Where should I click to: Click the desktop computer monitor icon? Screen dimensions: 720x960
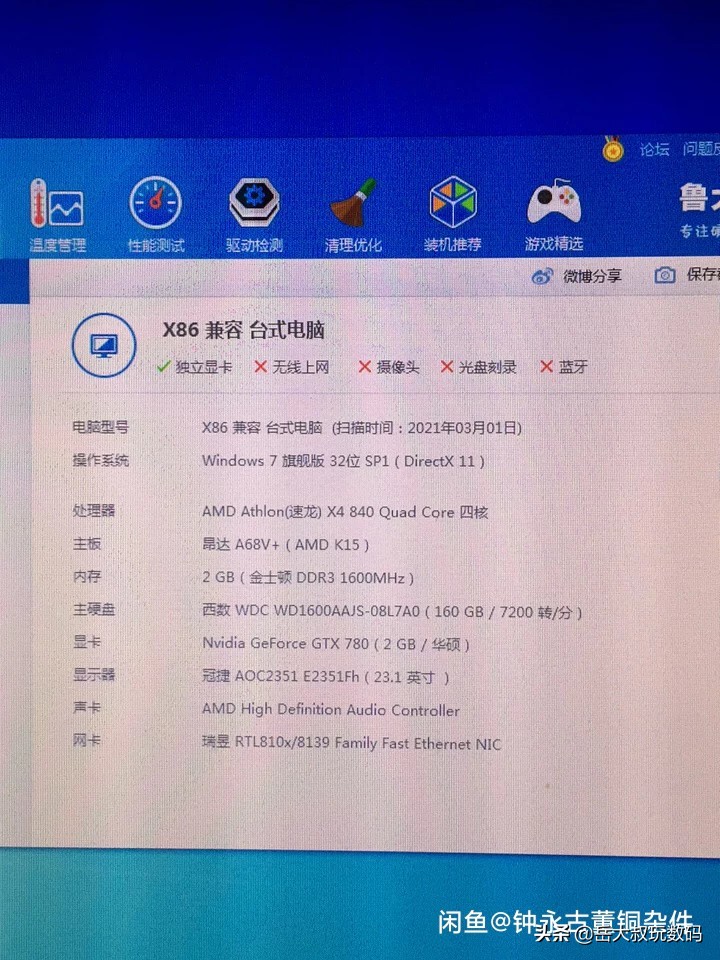coord(104,345)
